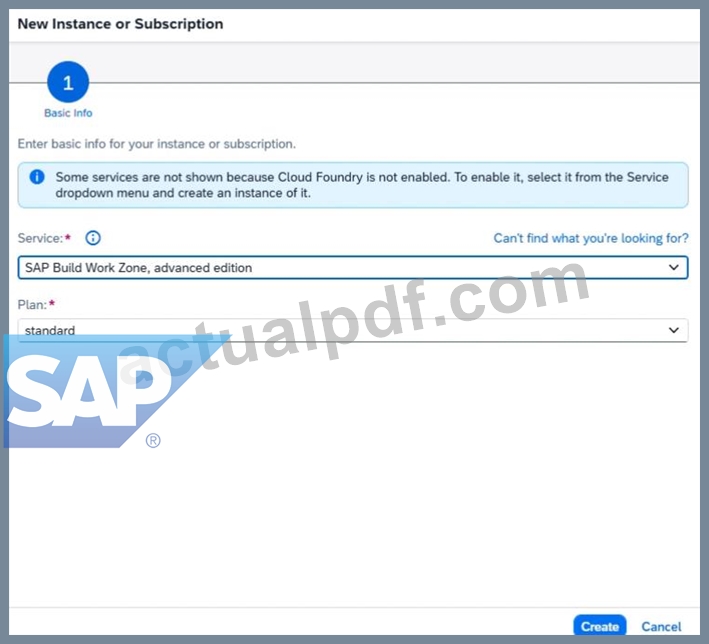Click the step 1 wizard circle
Screen dimensions: 709x644
pos(68,82)
